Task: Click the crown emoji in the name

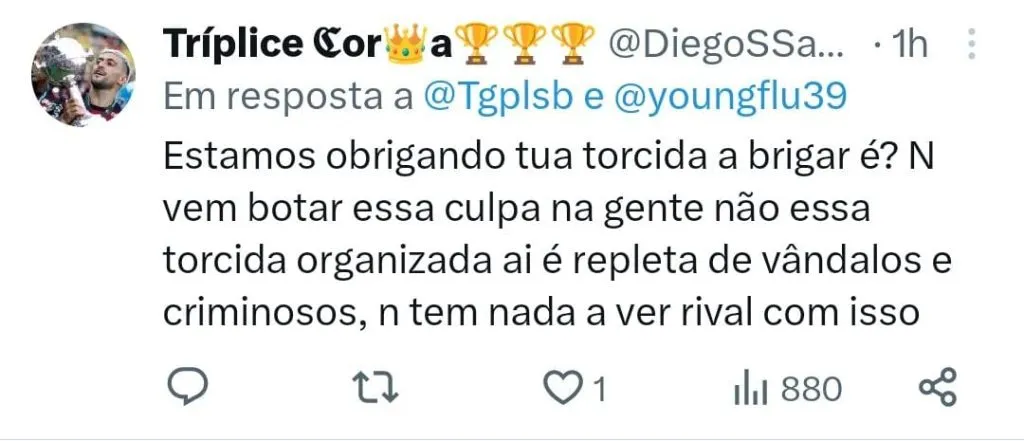Action: (x=407, y=42)
